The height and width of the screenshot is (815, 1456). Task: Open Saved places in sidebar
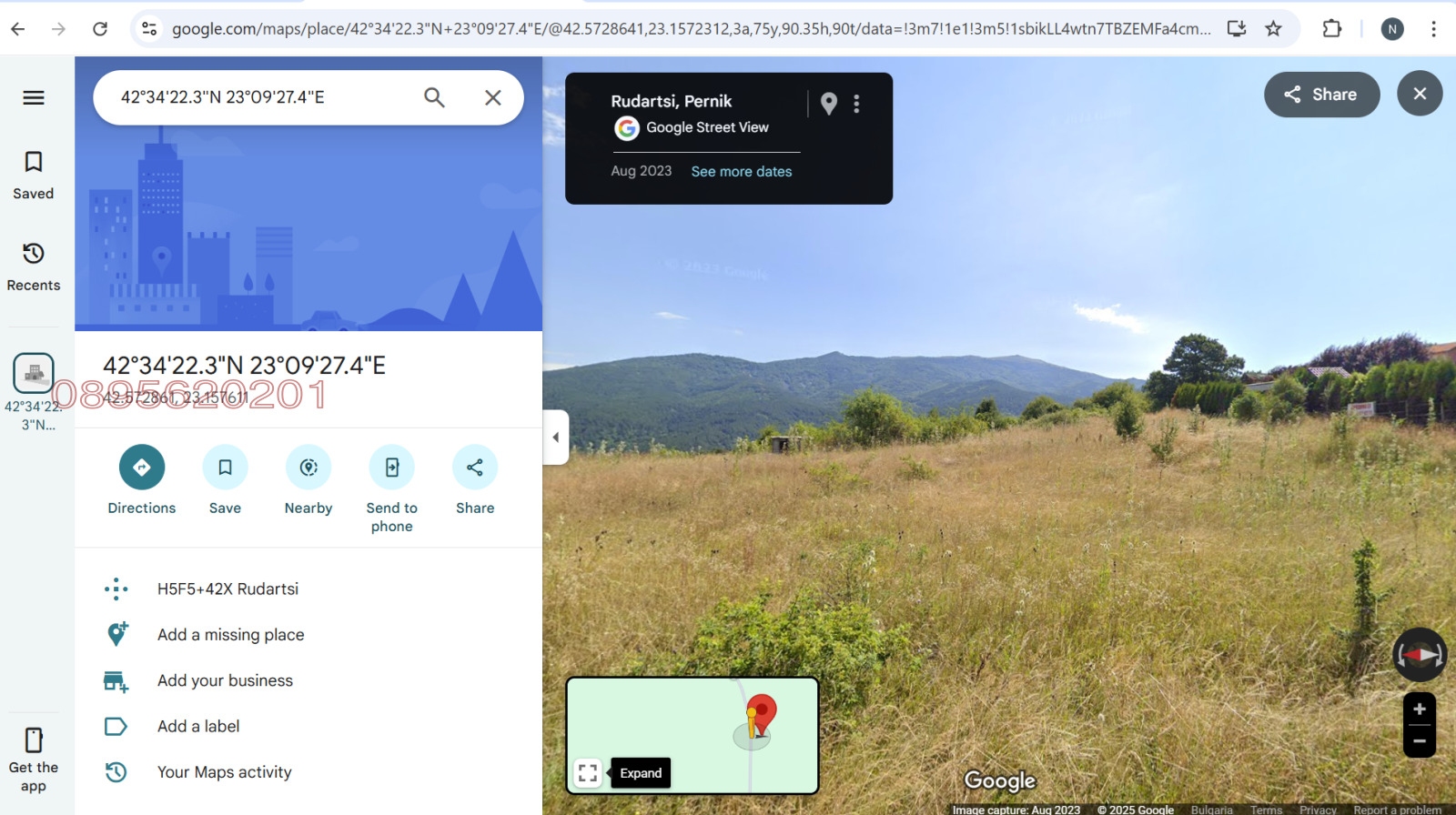pyautogui.click(x=34, y=175)
